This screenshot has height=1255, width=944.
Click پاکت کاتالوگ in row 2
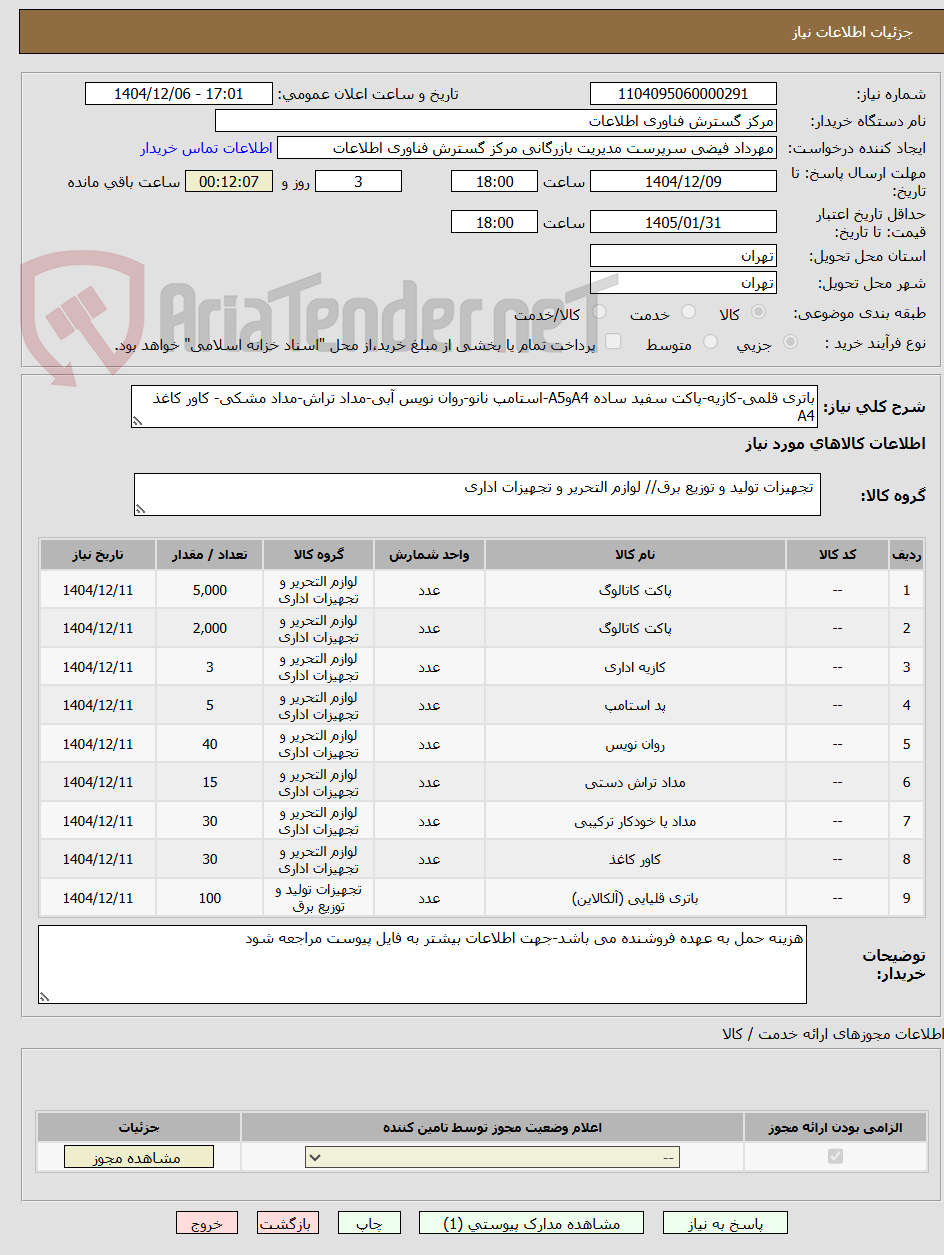click(636, 629)
